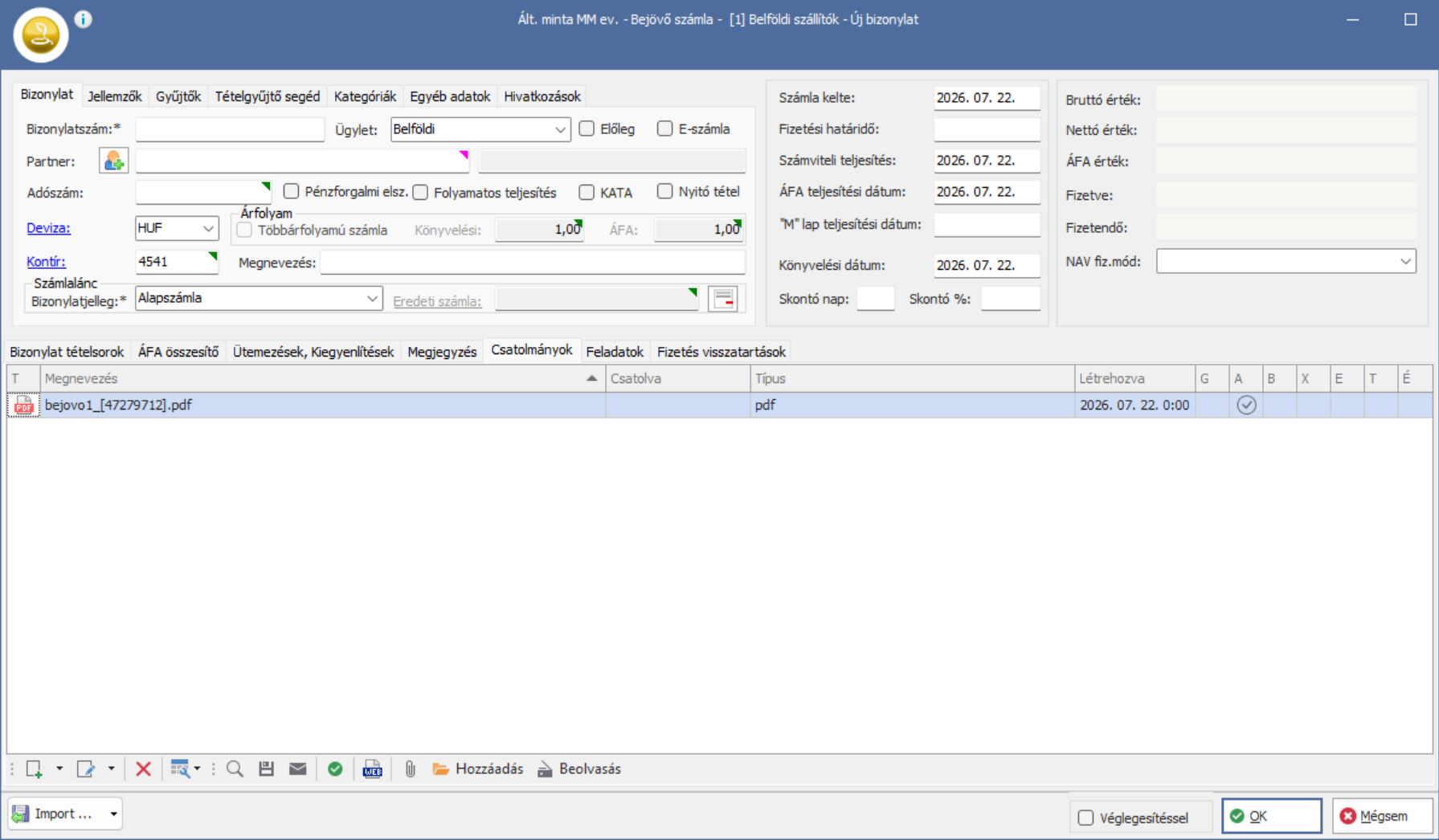Click the icon button beside Eredeti számla
Screen dimensions: 1439x840
coord(723,299)
